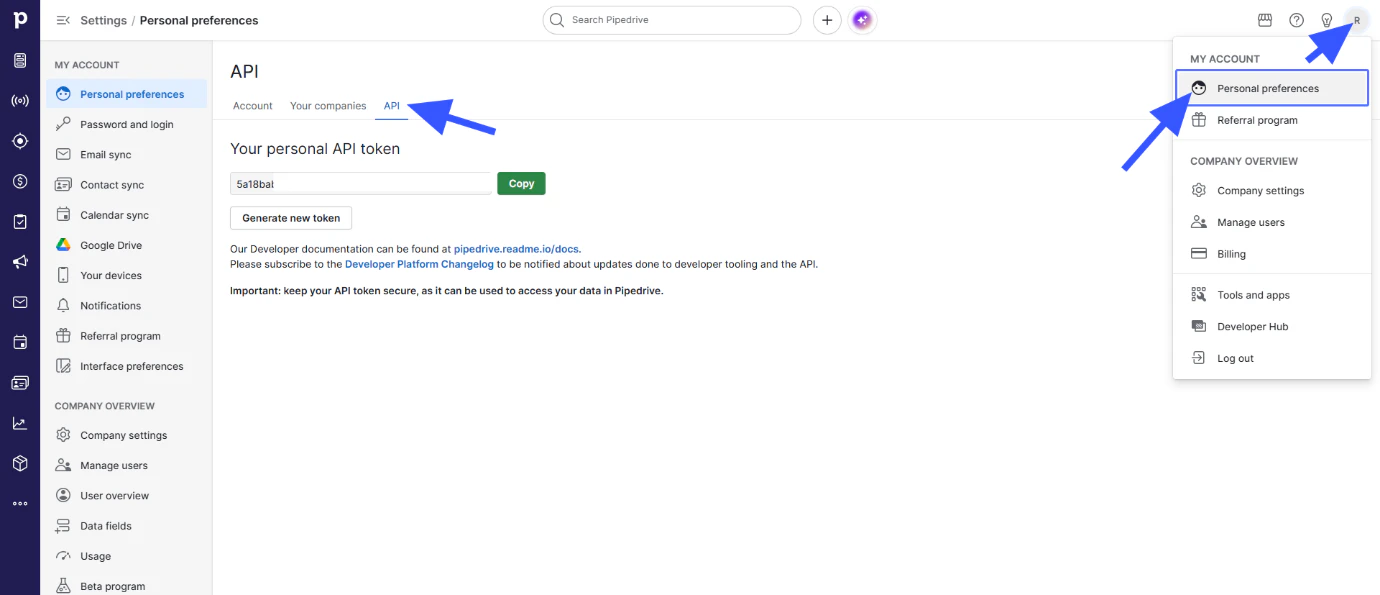Focus the Search Pipedrive field
Viewport: 1380px width, 595px height.
[x=672, y=20]
